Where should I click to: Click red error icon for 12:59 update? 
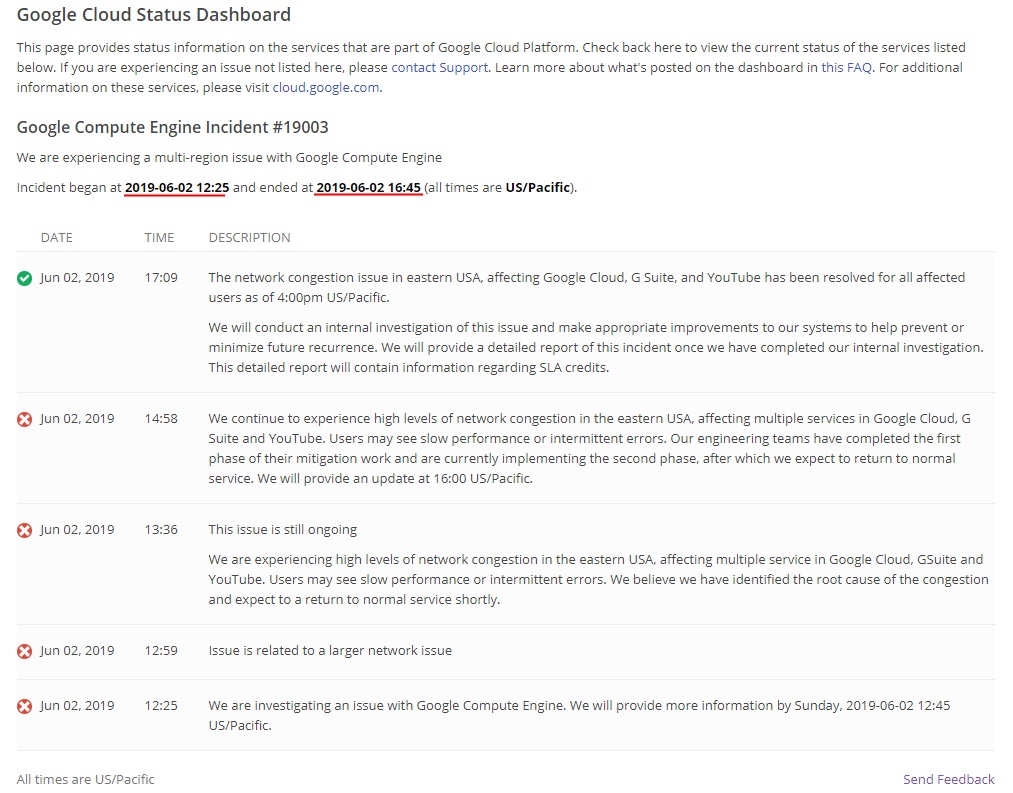click(25, 651)
